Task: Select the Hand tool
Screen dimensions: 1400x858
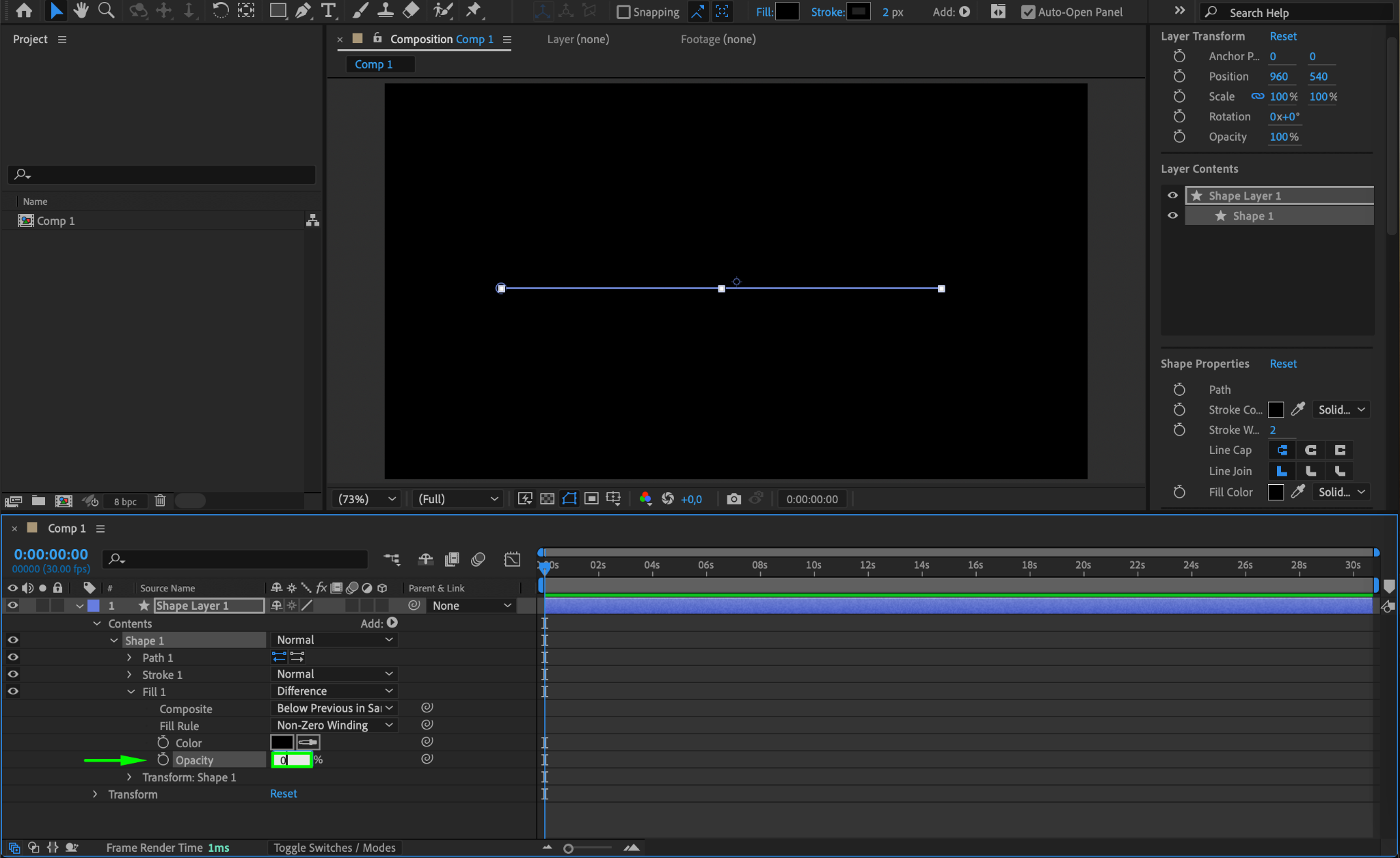Action: coord(81,10)
